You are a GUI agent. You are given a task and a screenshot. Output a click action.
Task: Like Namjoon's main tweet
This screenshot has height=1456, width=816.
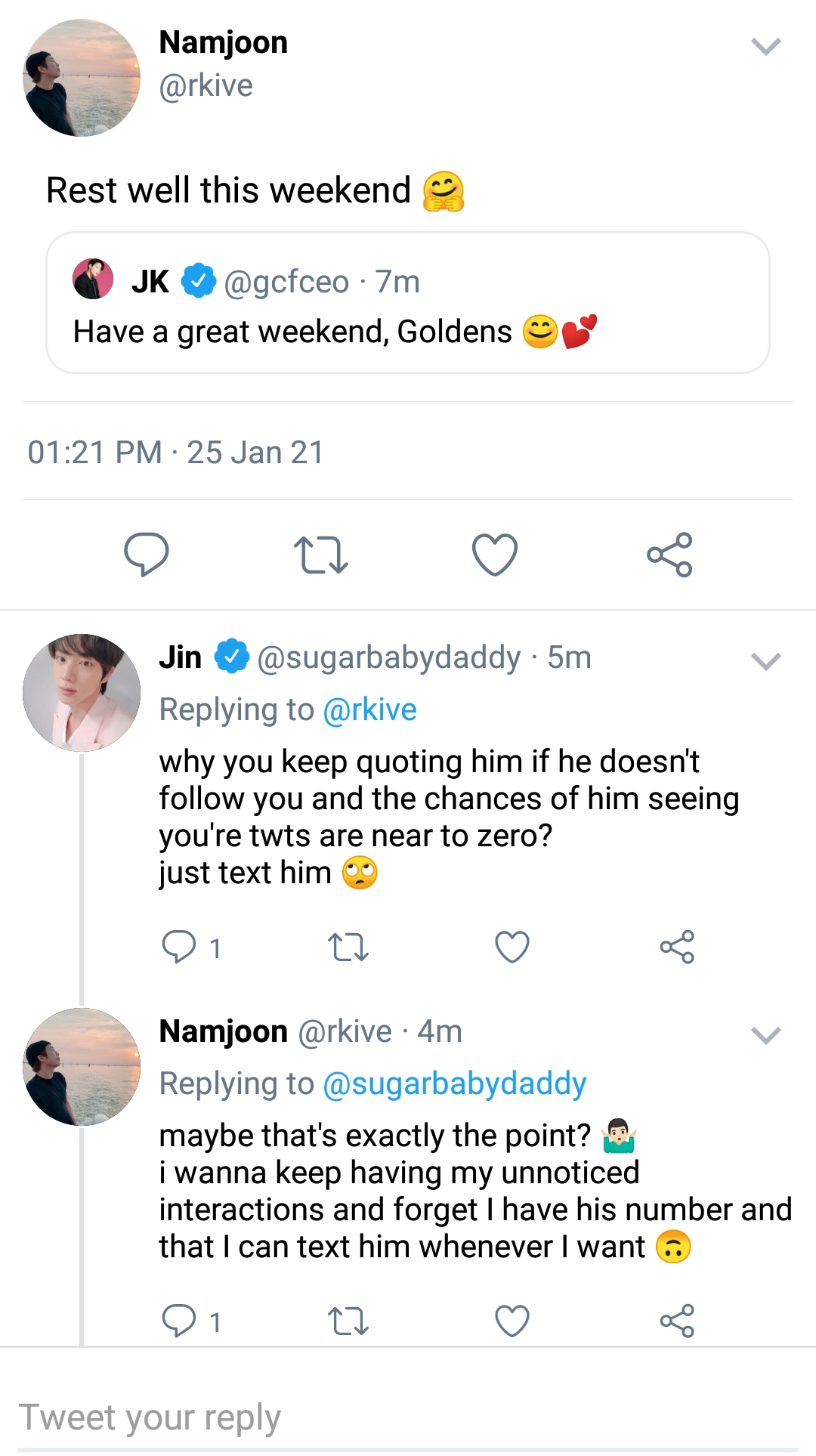tap(495, 555)
